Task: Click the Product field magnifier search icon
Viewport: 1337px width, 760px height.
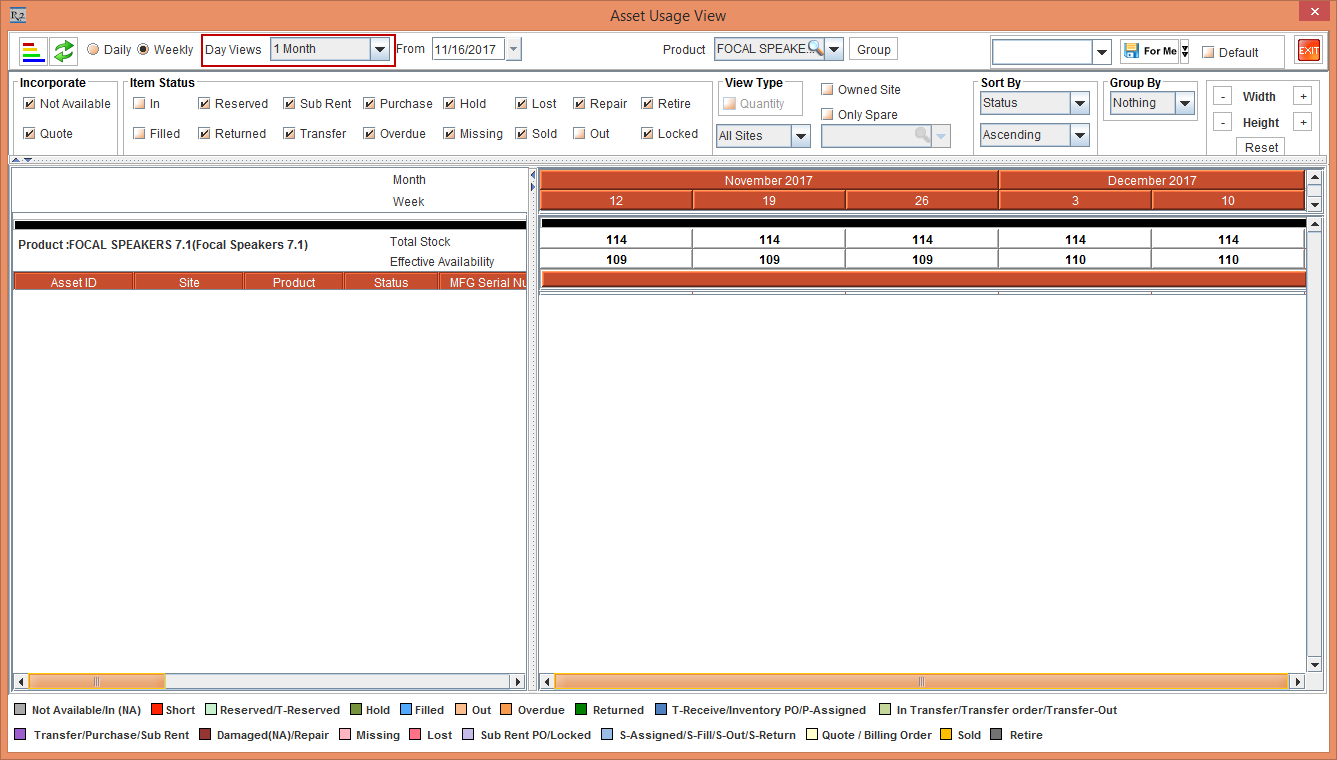Action: 816,49
